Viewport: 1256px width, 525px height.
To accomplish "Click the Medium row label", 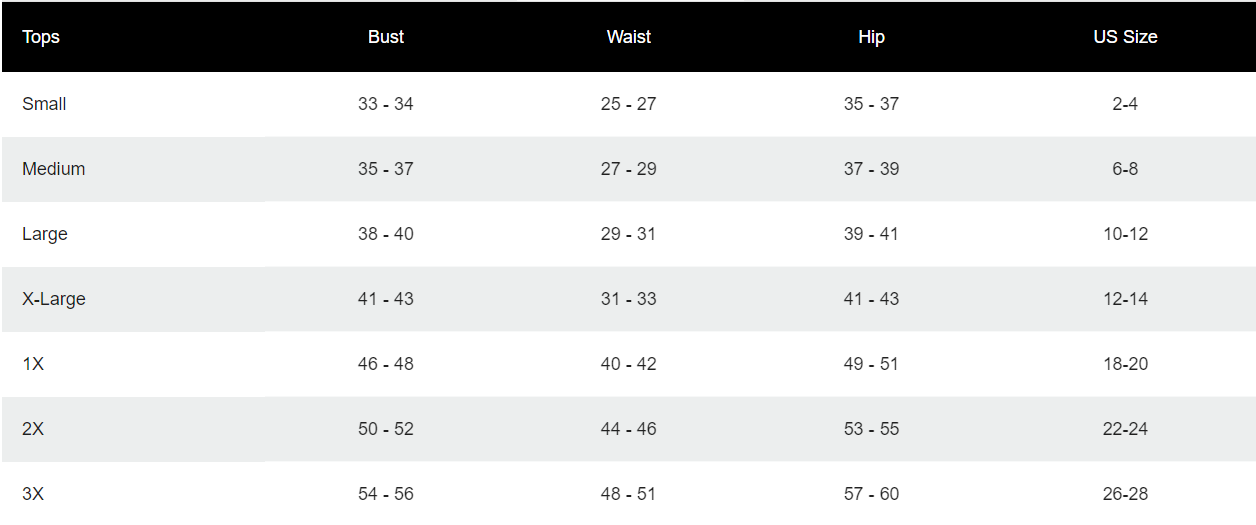I will click(x=54, y=169).
